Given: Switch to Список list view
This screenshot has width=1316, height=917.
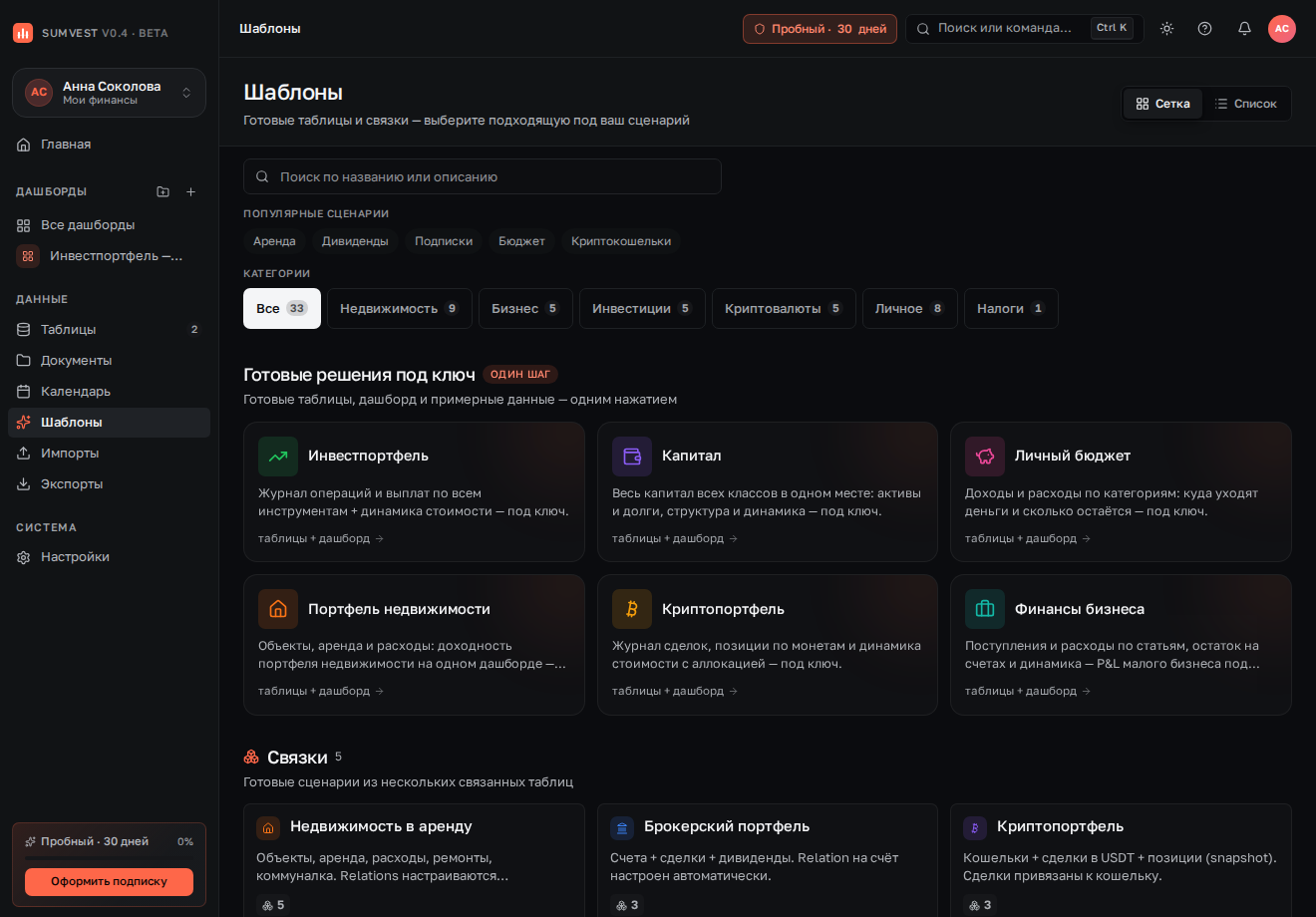Looking at the screenshot, I should point(1245,104).
